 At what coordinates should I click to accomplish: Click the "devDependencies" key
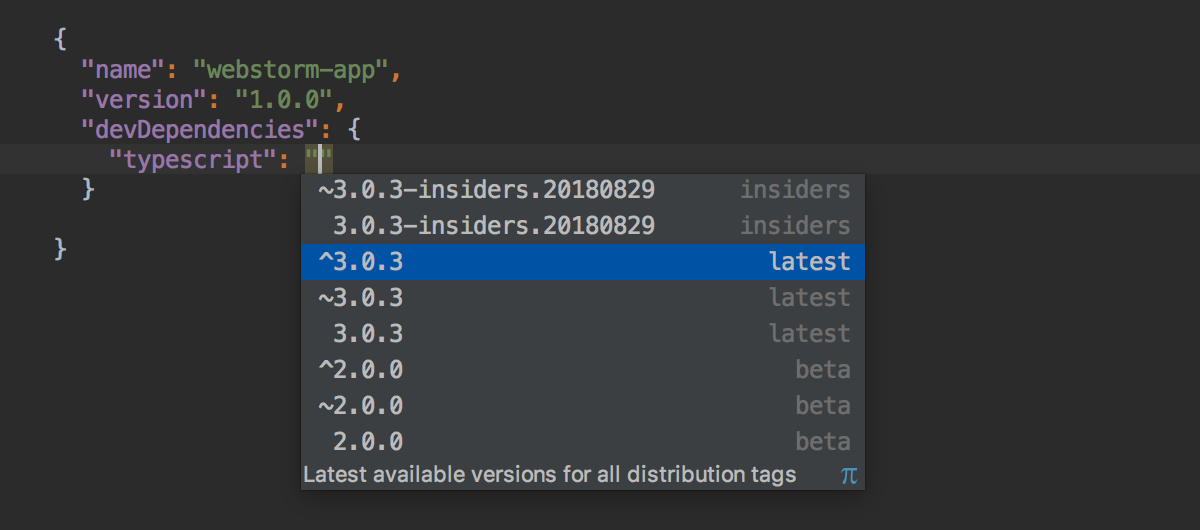[x=199, y=129]
